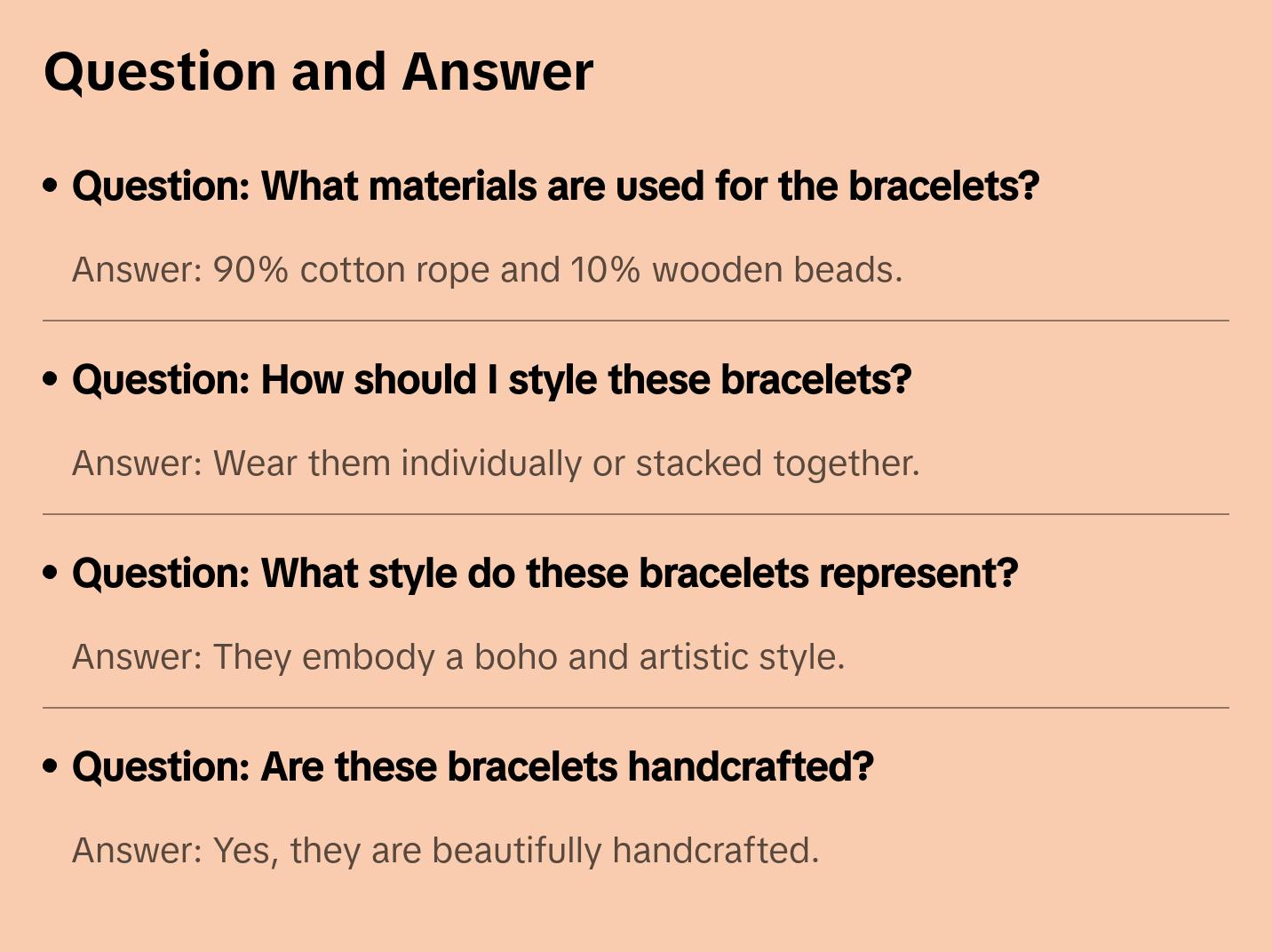Click the divider below the boho style answer
Screen dimensions: 1272x952
636,708
